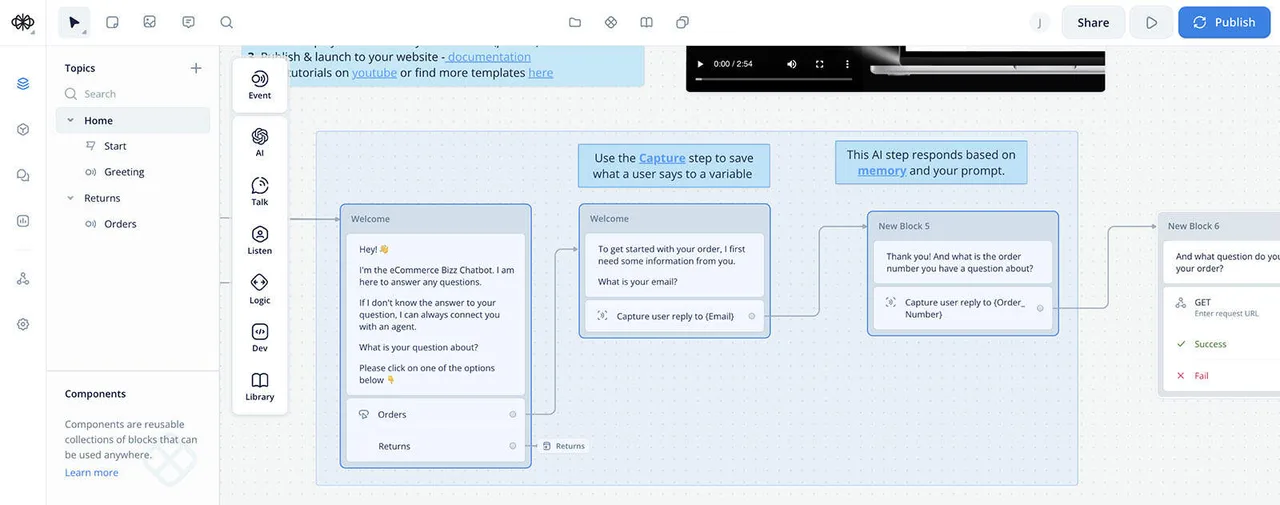Select the Orders button option step
This screenshot has height=505, width=1280.
click(x=435, y=414)
